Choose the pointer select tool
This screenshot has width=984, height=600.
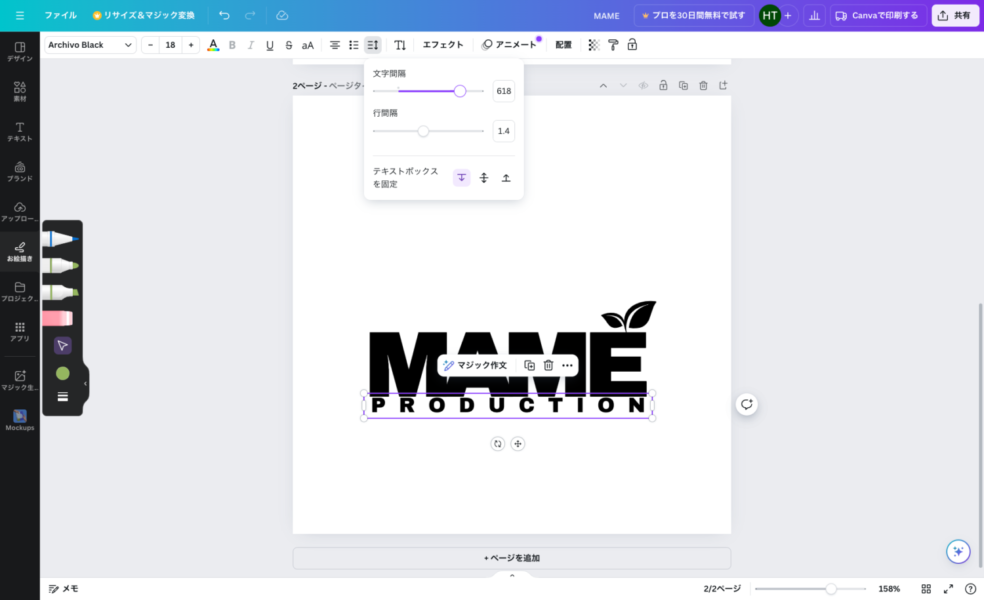63,345
